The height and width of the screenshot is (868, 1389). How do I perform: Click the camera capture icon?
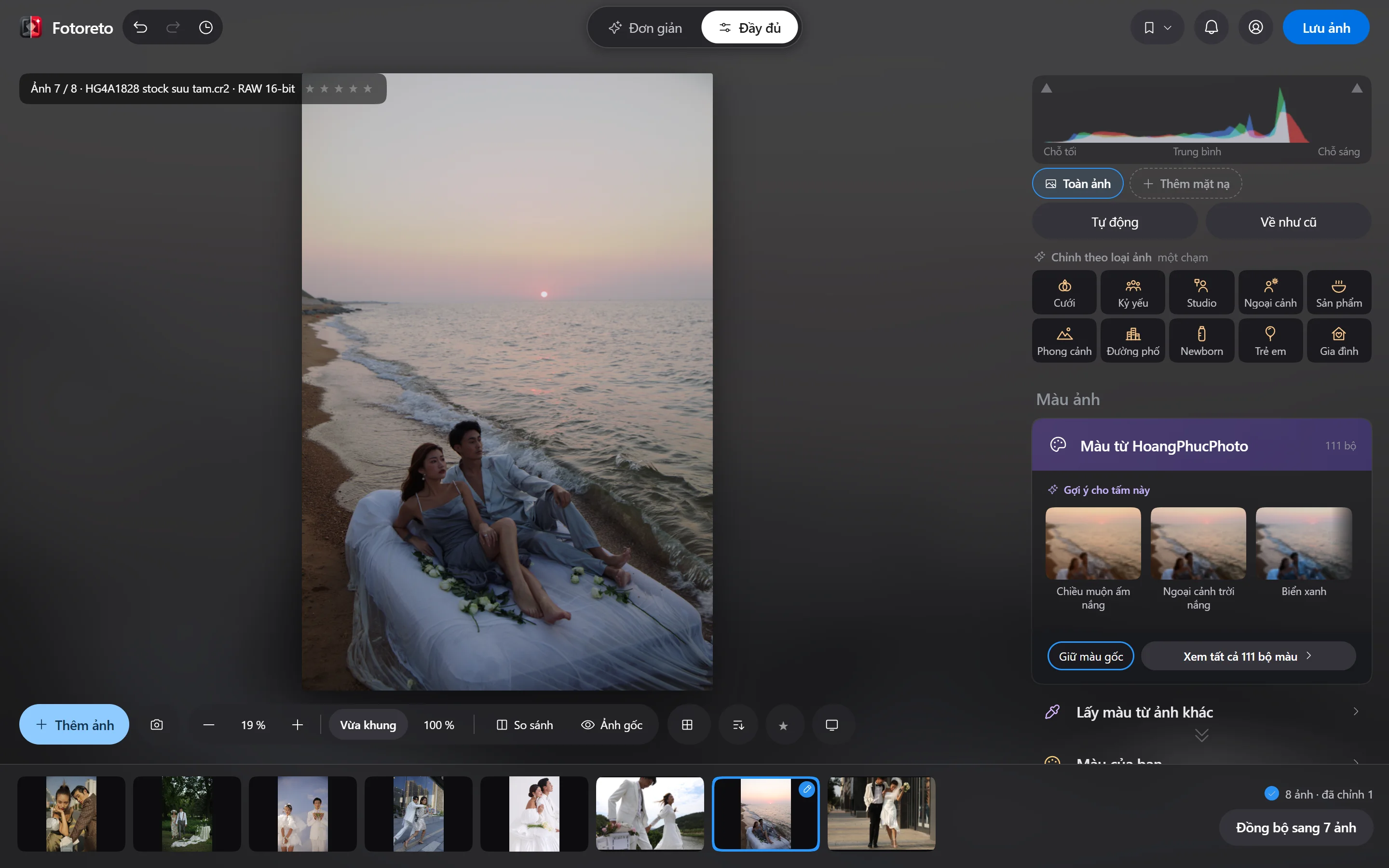157,724
